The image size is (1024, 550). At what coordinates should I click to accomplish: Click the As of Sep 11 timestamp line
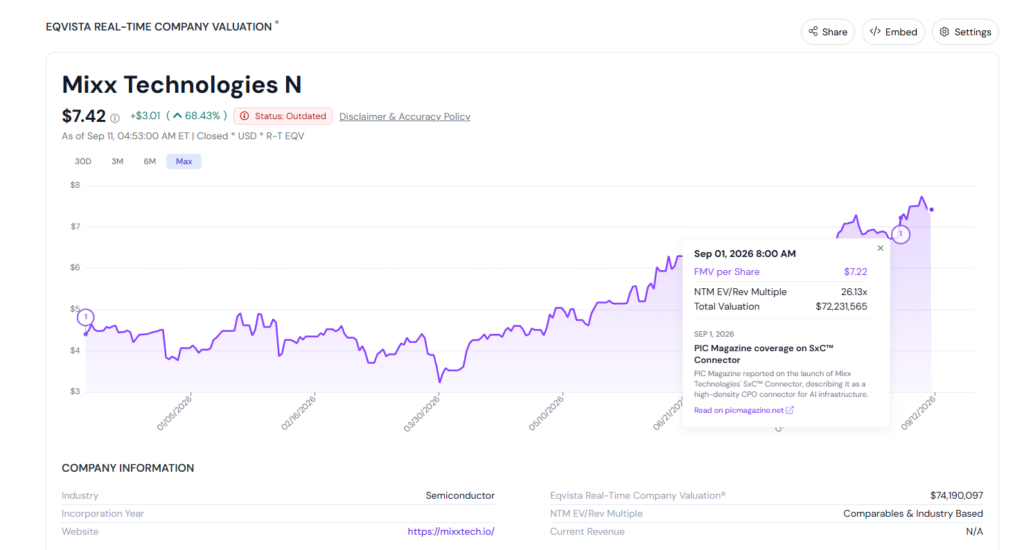pyautogui.click(x=183, y=136)
